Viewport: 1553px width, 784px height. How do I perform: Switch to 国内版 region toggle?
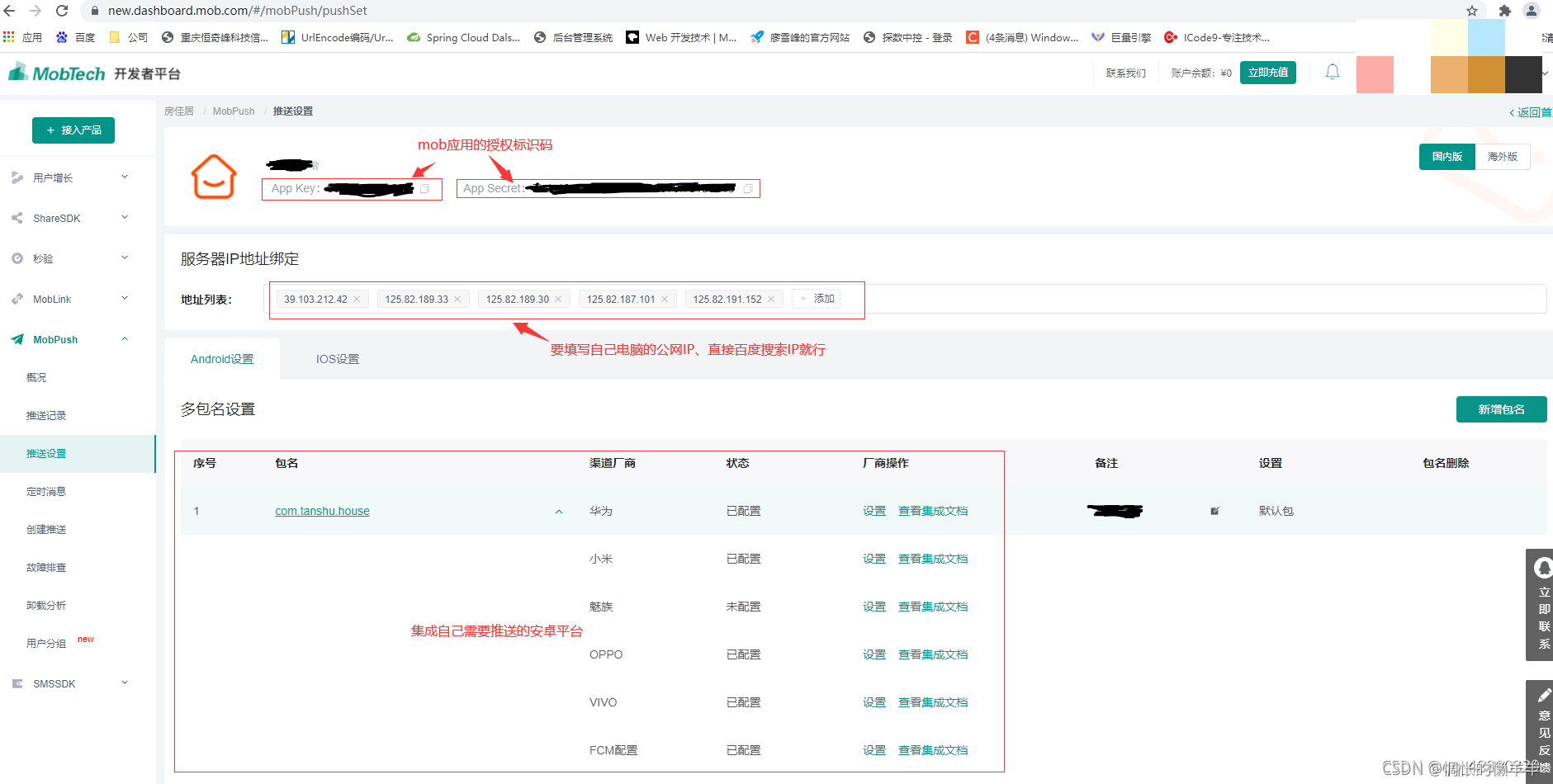pyautogui.click(x=1447, y=157)
